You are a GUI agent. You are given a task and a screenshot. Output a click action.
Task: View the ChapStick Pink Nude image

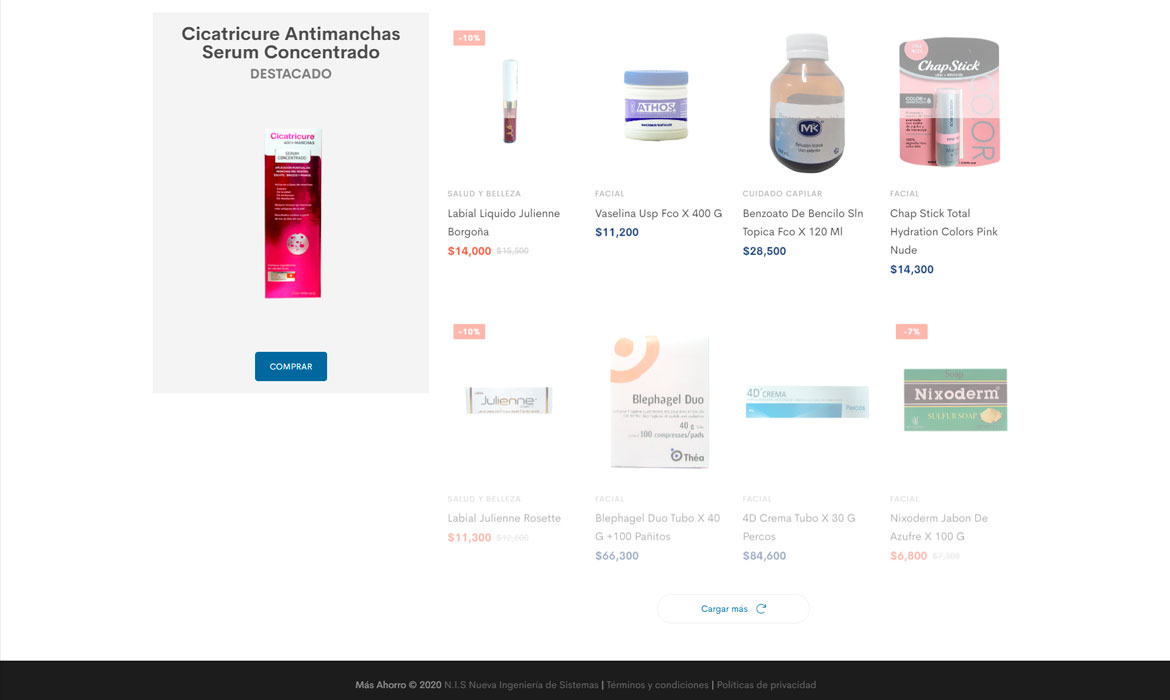coord(949,101)
